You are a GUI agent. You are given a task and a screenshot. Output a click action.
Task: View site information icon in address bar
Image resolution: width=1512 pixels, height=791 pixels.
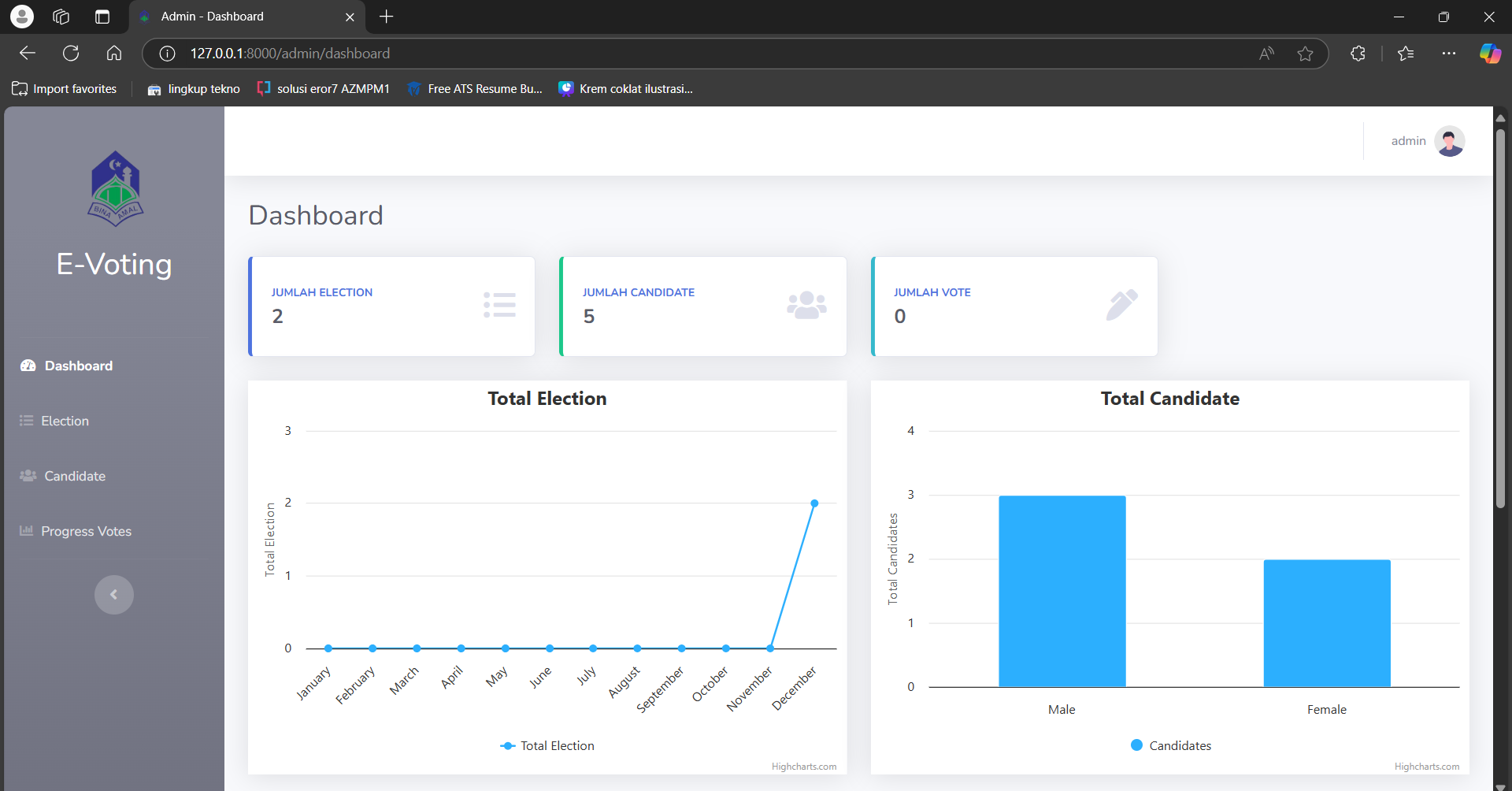click(x=167, y=54)
